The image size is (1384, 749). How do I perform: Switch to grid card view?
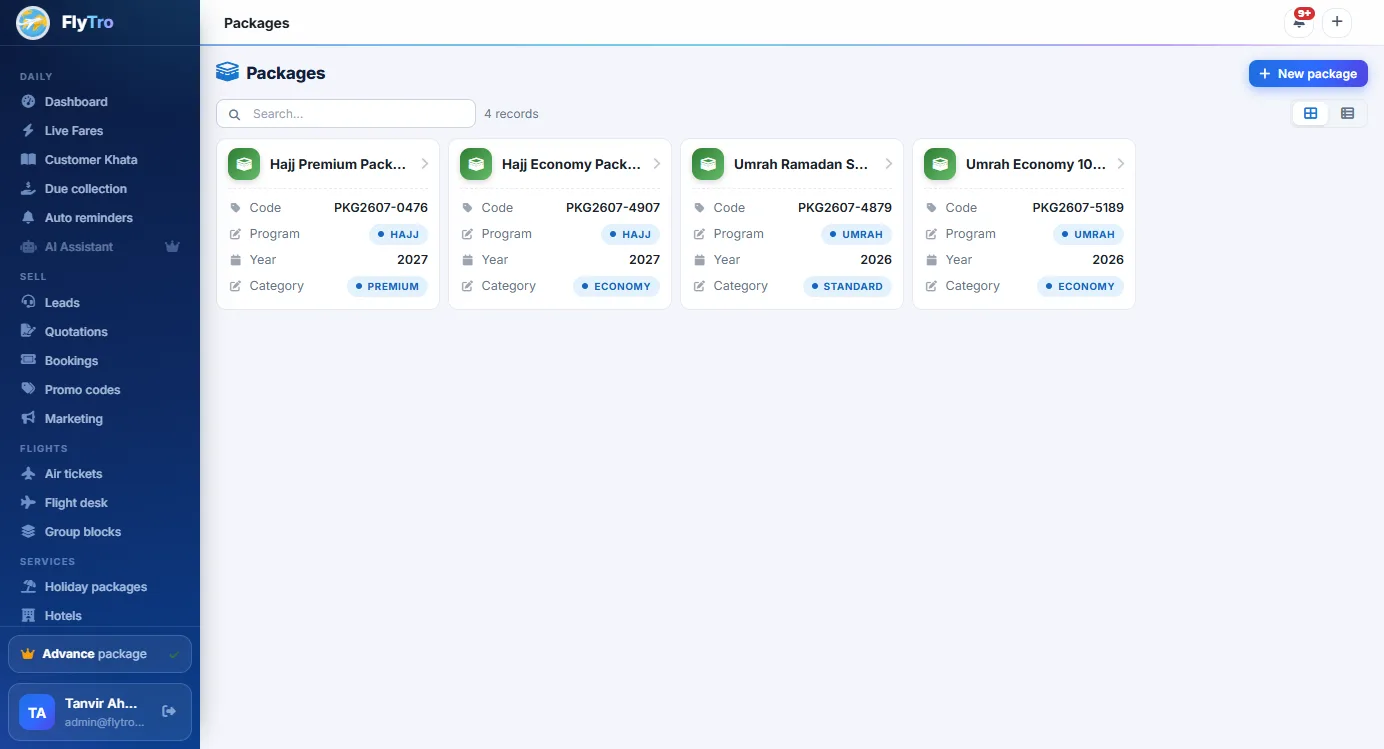(1311, 113)
